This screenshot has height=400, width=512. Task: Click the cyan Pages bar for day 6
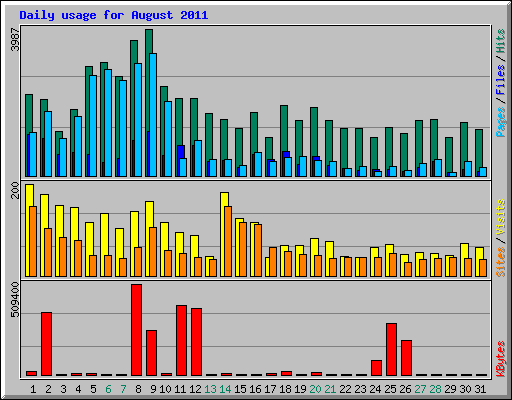pos(108,123)
